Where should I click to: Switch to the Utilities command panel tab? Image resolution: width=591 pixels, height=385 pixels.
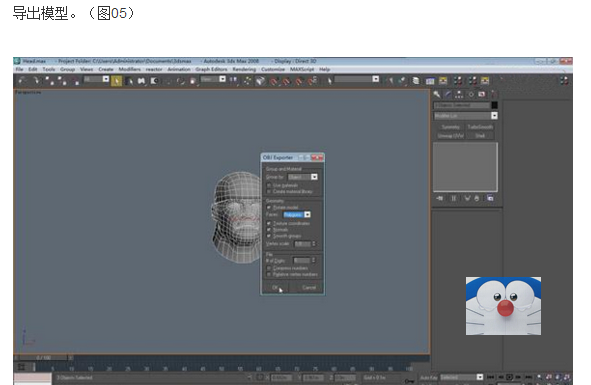coord(493,94)
